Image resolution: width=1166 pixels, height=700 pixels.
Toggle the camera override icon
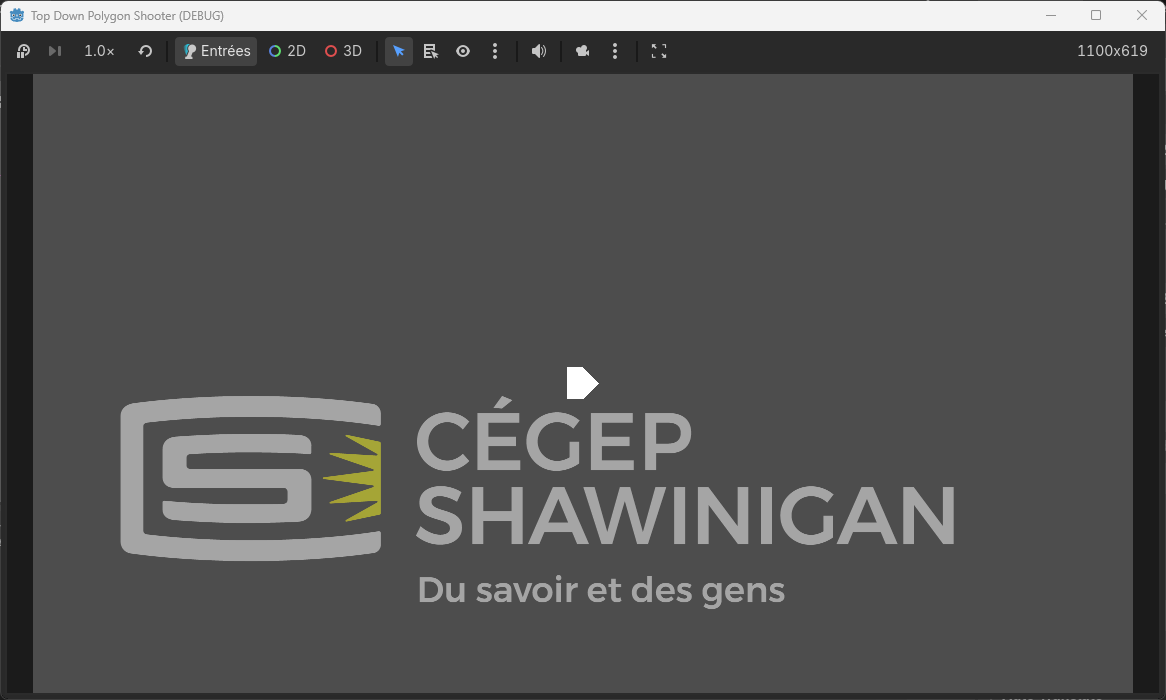coord(583,51)
